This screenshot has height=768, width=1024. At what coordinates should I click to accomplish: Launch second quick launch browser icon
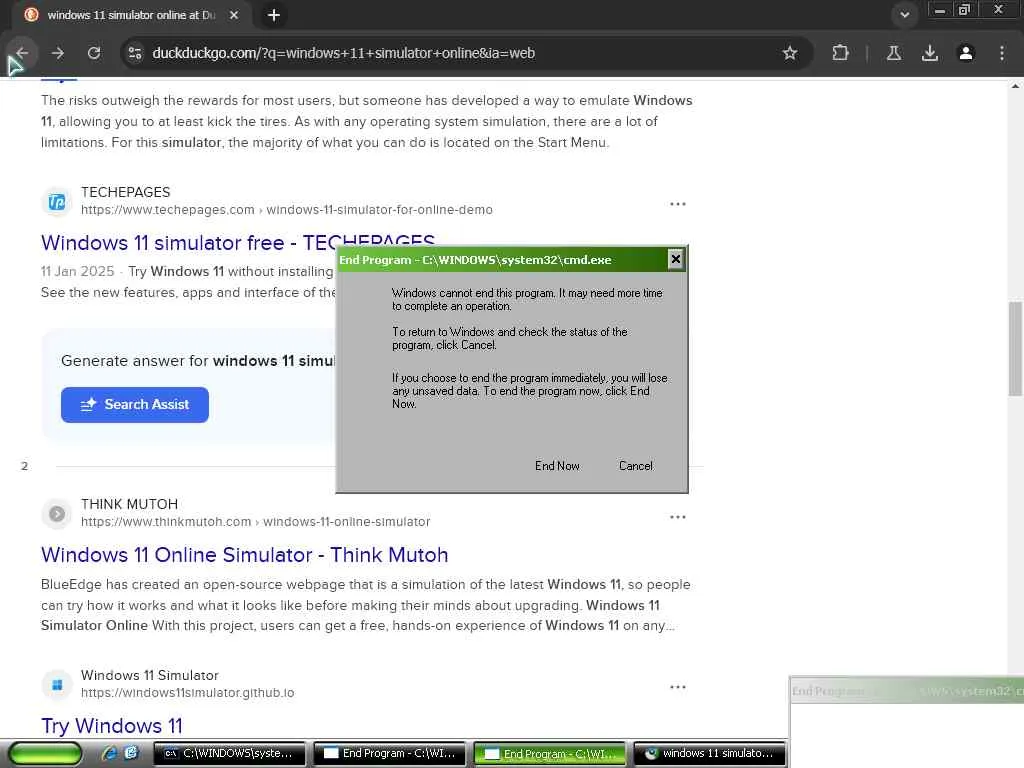coord(131,753)
